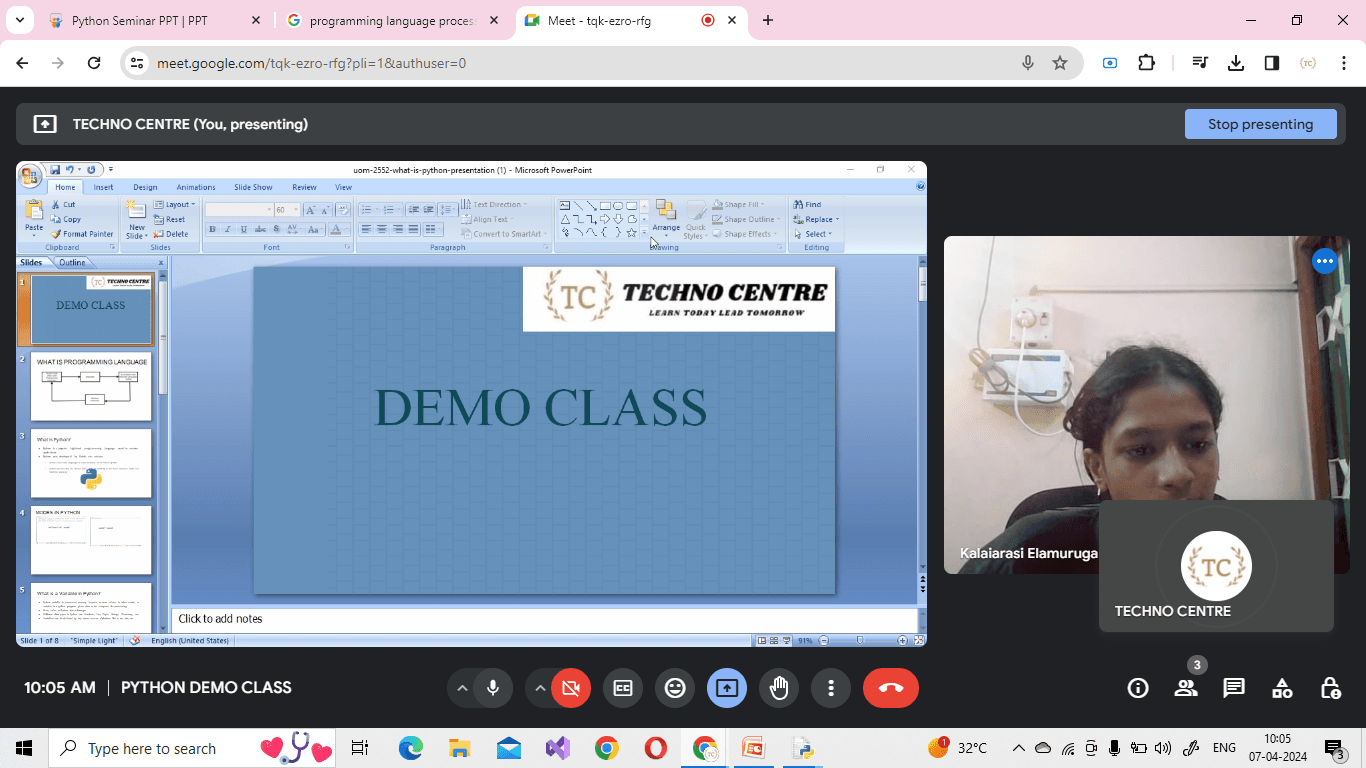Open host controls lock icon
Image resolution: width=1366 pixels, height=768 pixels.
(1330, 688)
